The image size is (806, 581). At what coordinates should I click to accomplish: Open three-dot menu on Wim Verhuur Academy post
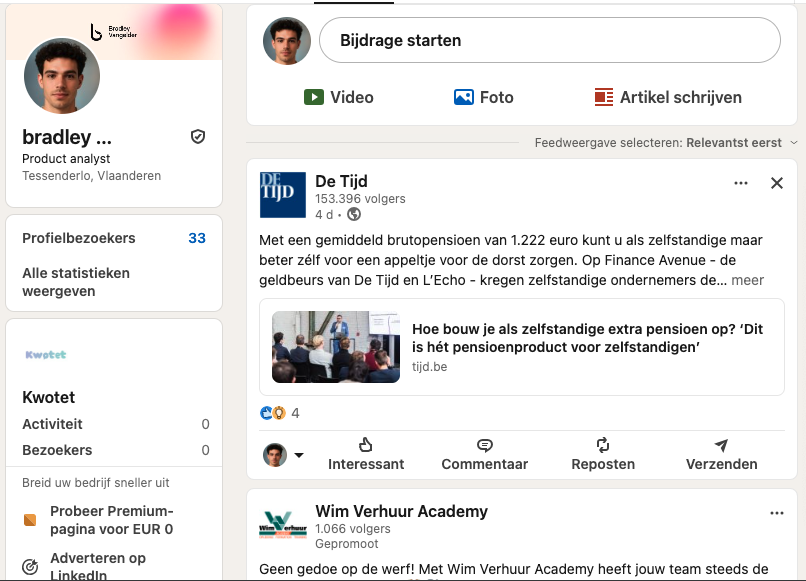click(777, 513)
